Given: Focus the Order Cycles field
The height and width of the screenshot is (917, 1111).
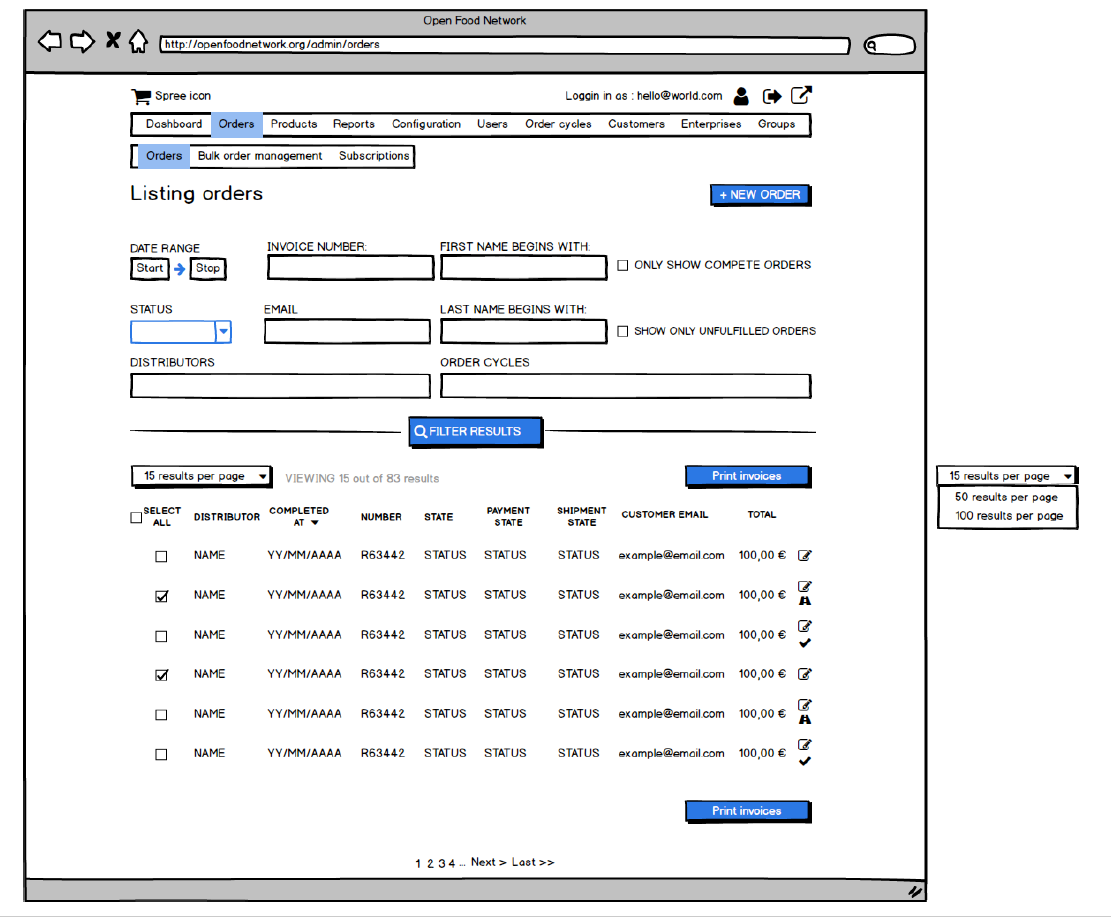Looking at the screenshot, I should point(626,387).
